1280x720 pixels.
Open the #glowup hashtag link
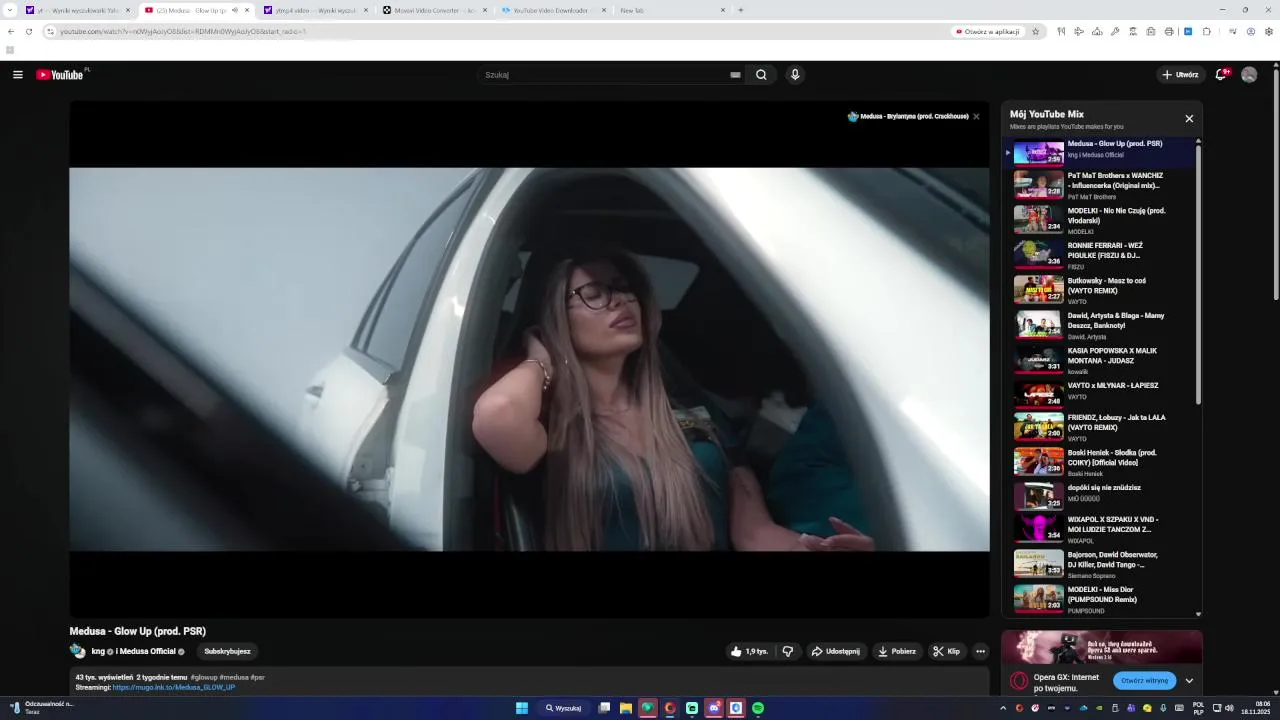point(204,678)
